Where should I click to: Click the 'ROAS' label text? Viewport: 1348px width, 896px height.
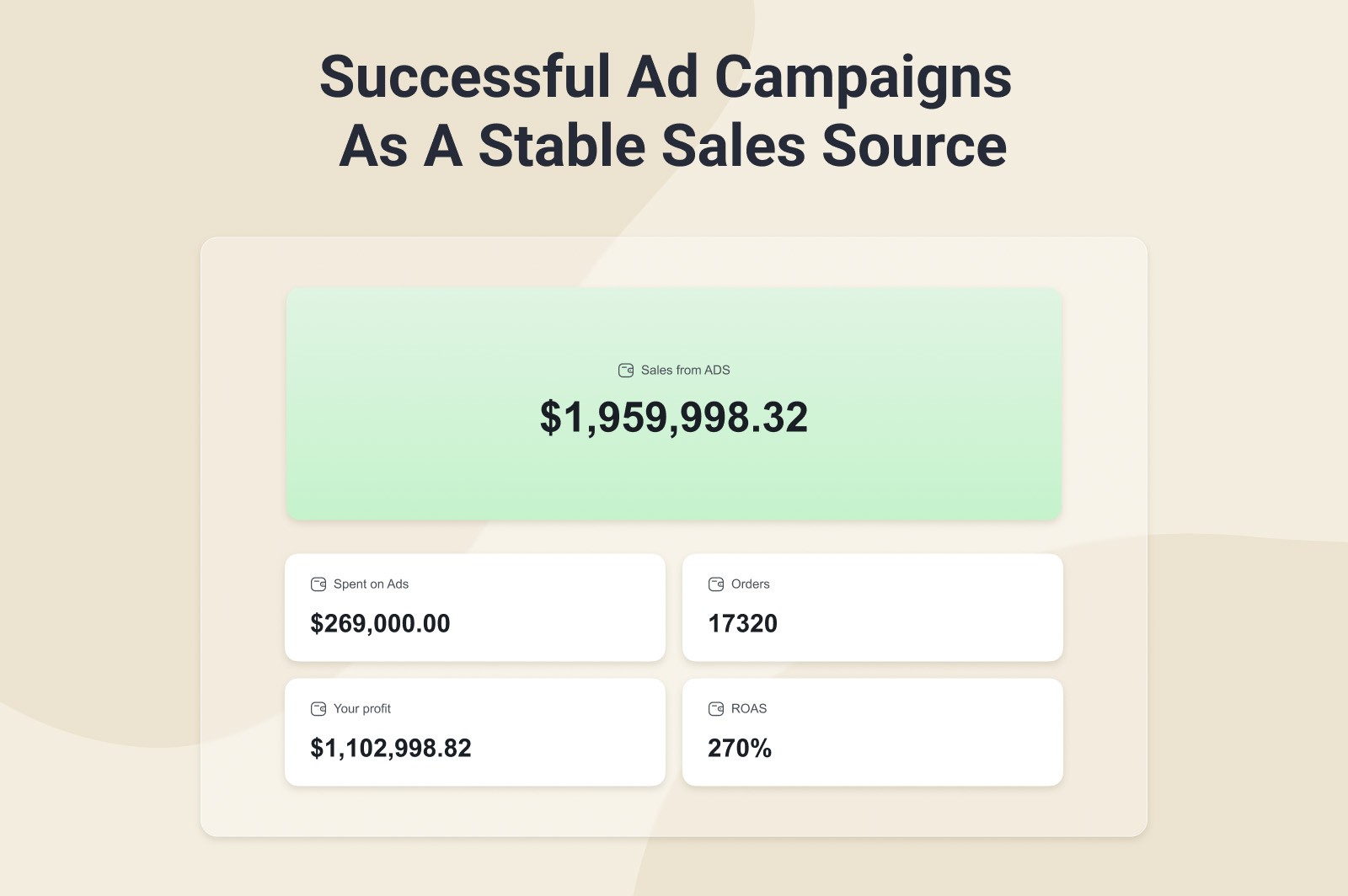pos(749,709)
